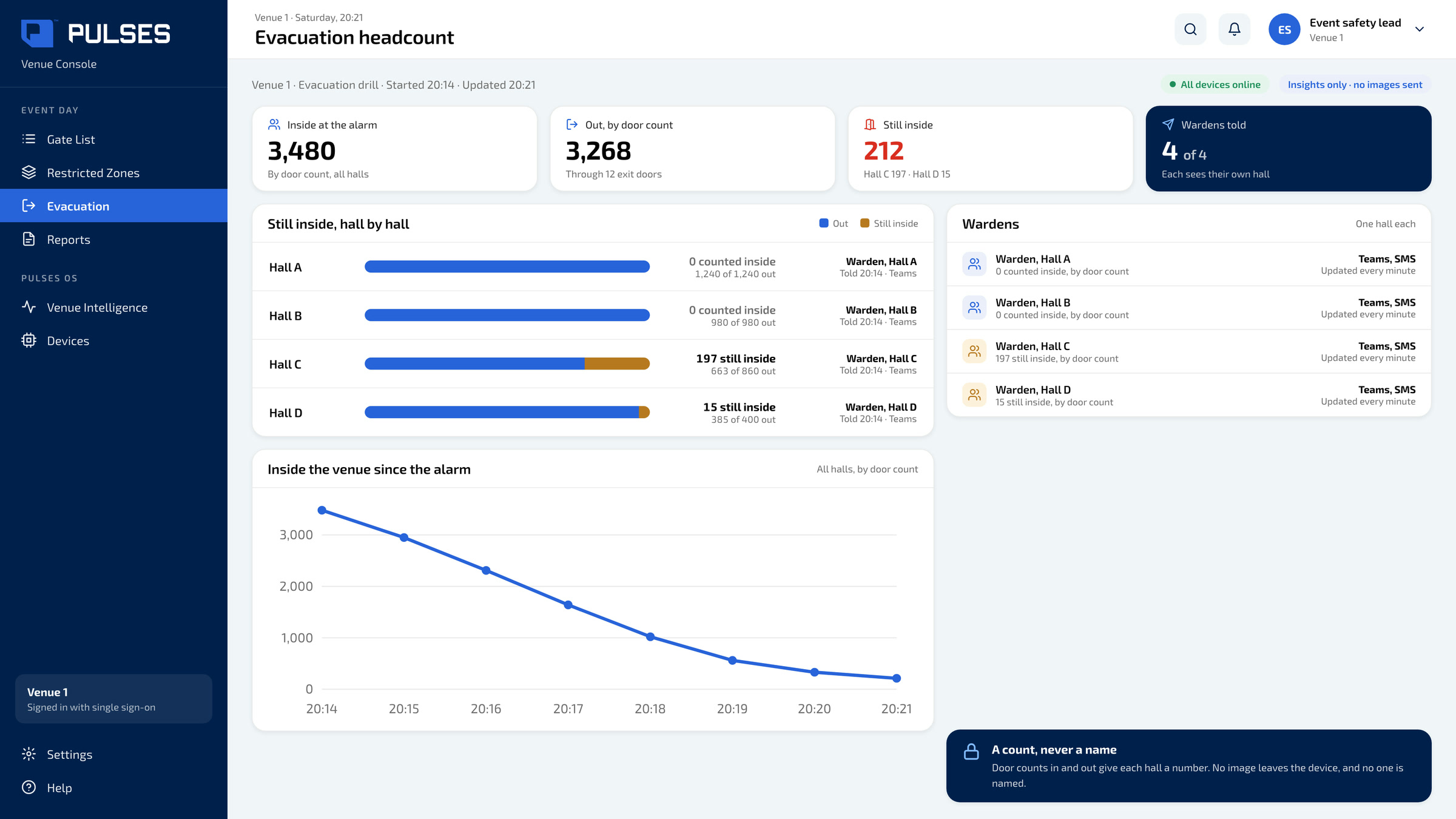The image size is (1456, 819).
Task: Open the Restricted Zones menu item
Action: pyautogui.click(x=113, y=173)
